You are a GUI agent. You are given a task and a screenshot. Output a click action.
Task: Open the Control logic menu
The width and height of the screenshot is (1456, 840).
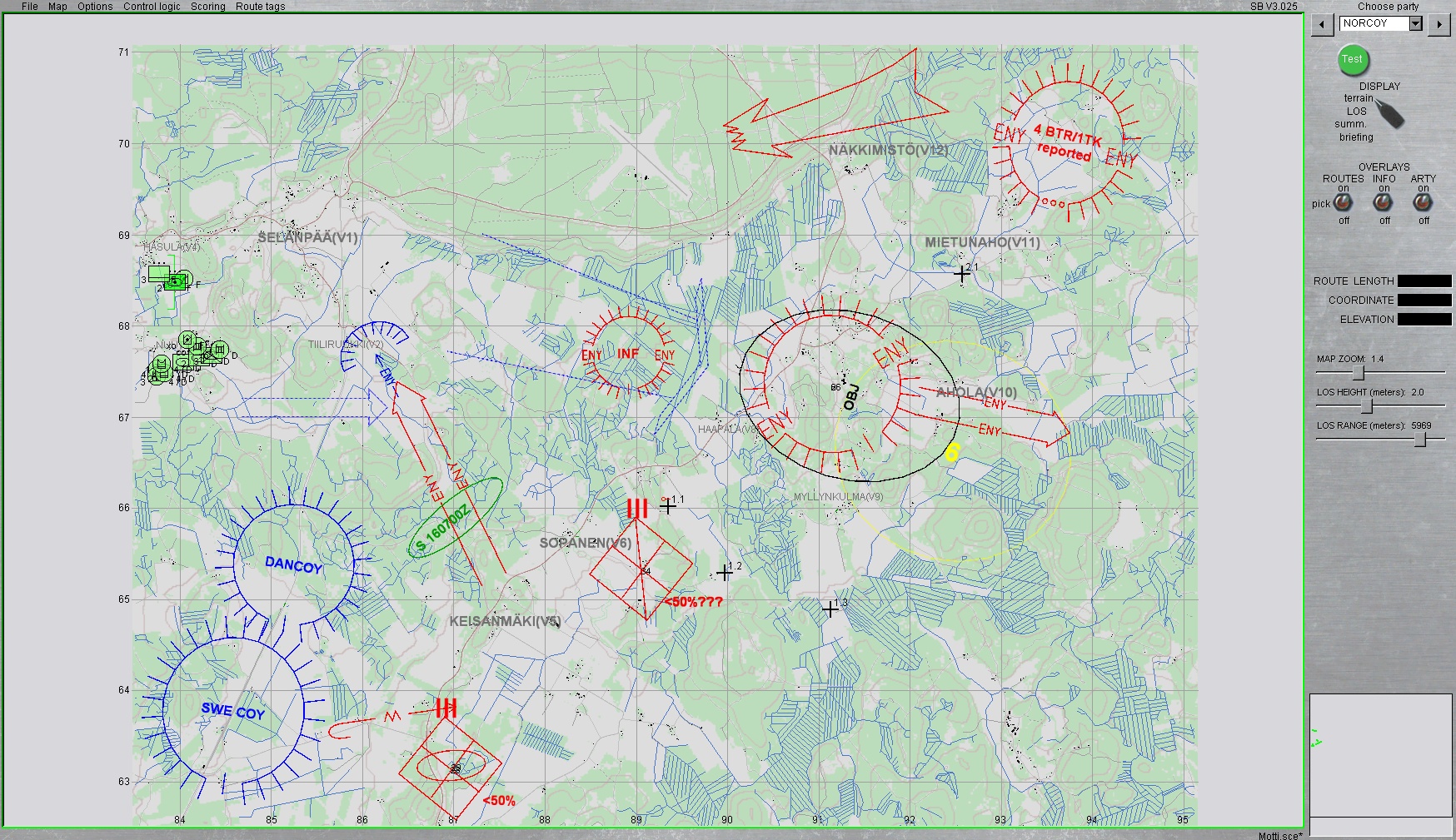[x=152, y=6]
